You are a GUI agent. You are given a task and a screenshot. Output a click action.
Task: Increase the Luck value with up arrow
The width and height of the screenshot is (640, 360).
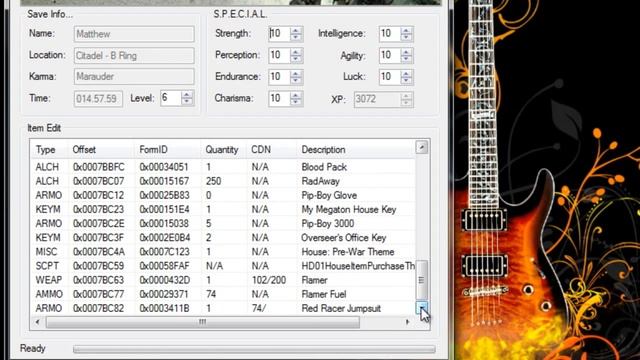406,74
